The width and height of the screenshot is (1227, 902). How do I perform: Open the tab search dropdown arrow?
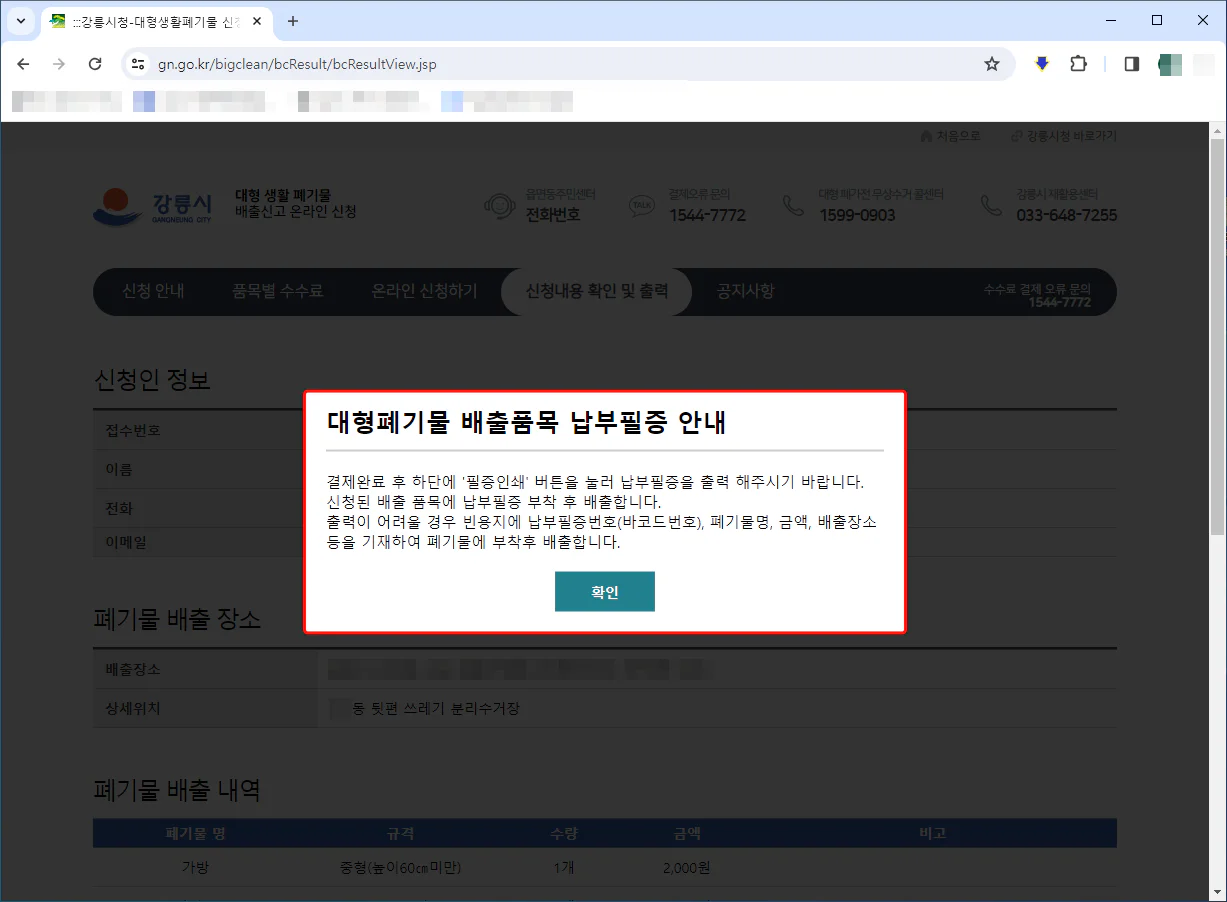pos(20,21)
